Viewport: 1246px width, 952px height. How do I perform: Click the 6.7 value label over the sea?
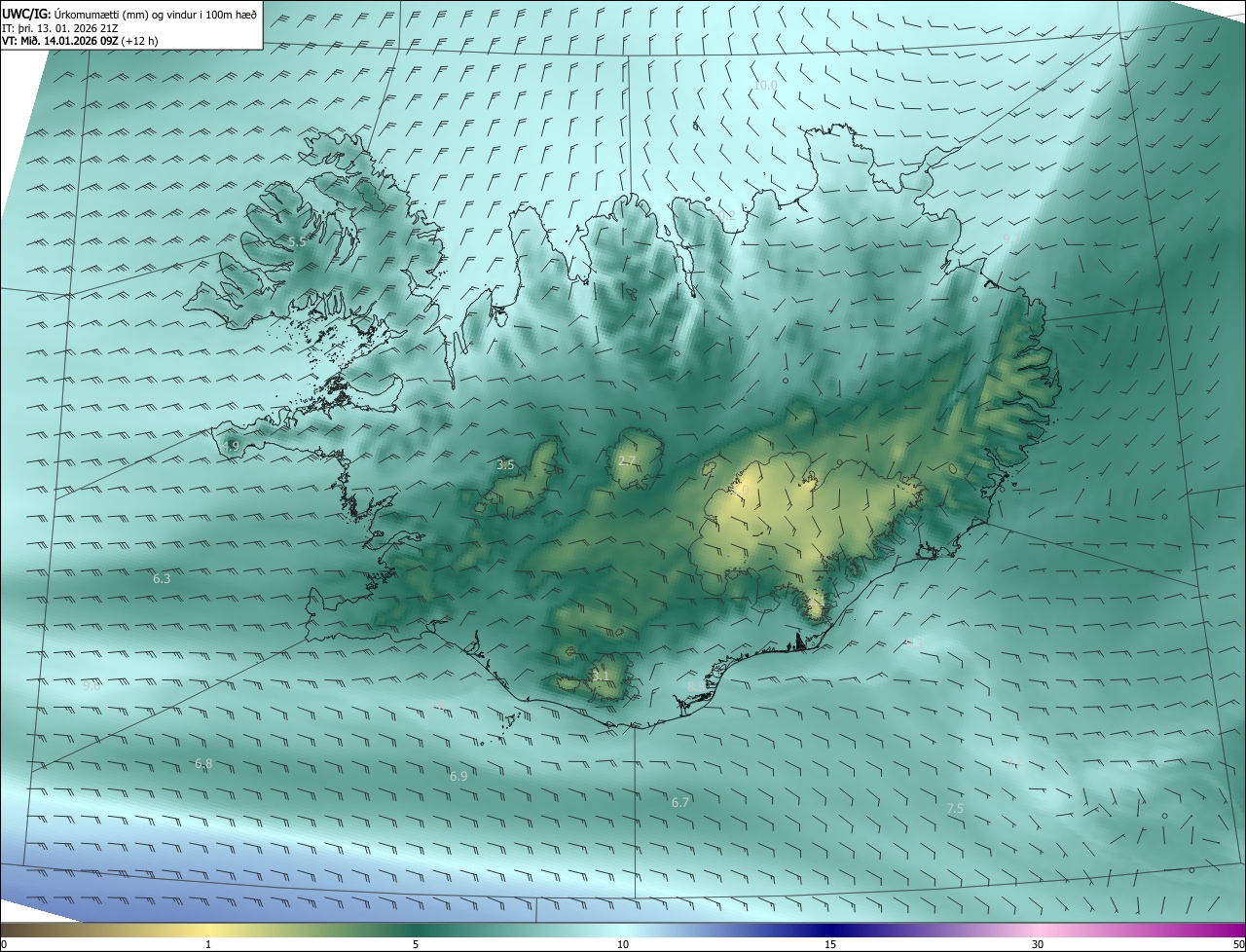coord(680,802)
